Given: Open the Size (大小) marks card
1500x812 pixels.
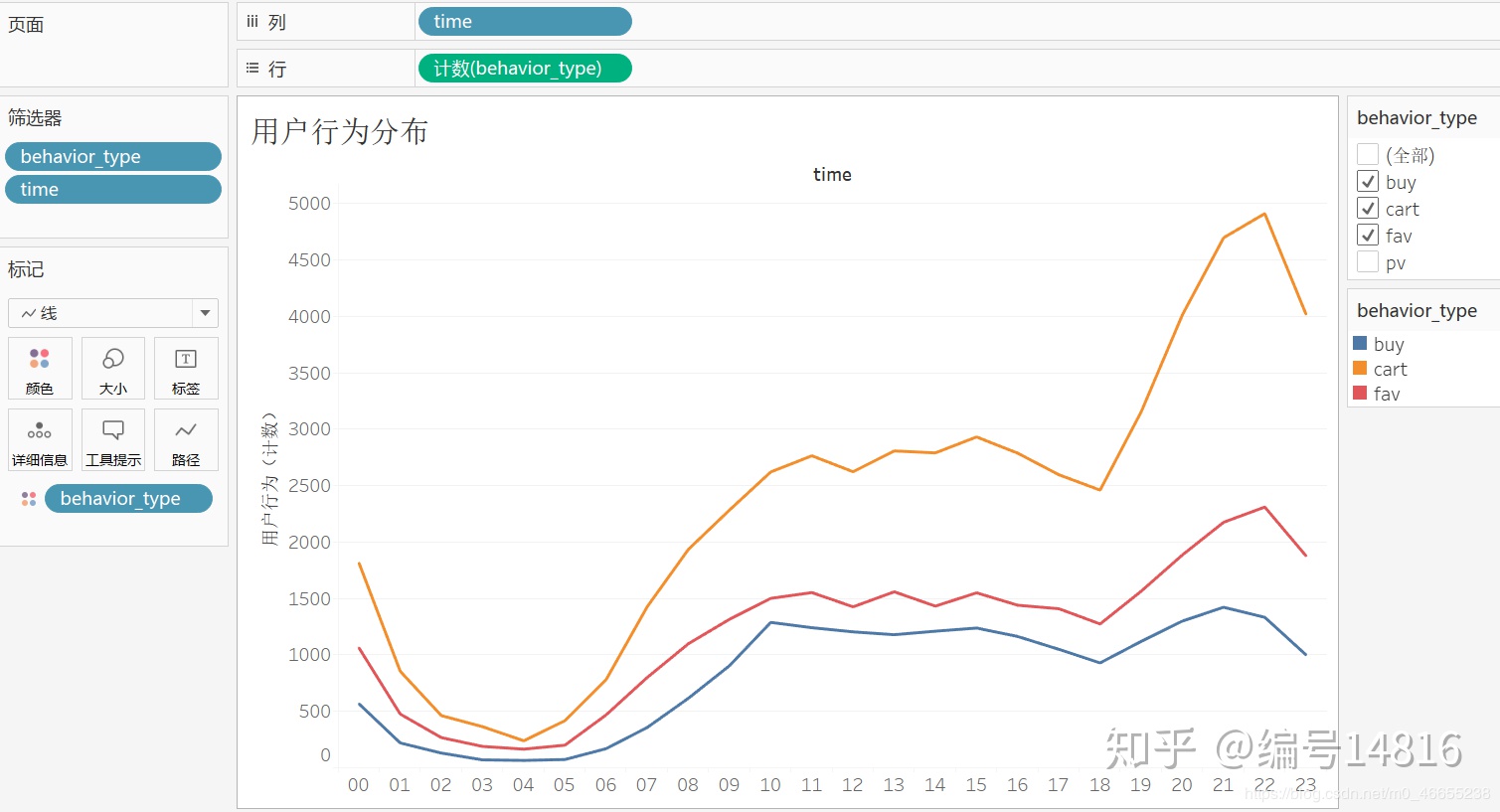Looking at the screenshot, I should point(113,368).
